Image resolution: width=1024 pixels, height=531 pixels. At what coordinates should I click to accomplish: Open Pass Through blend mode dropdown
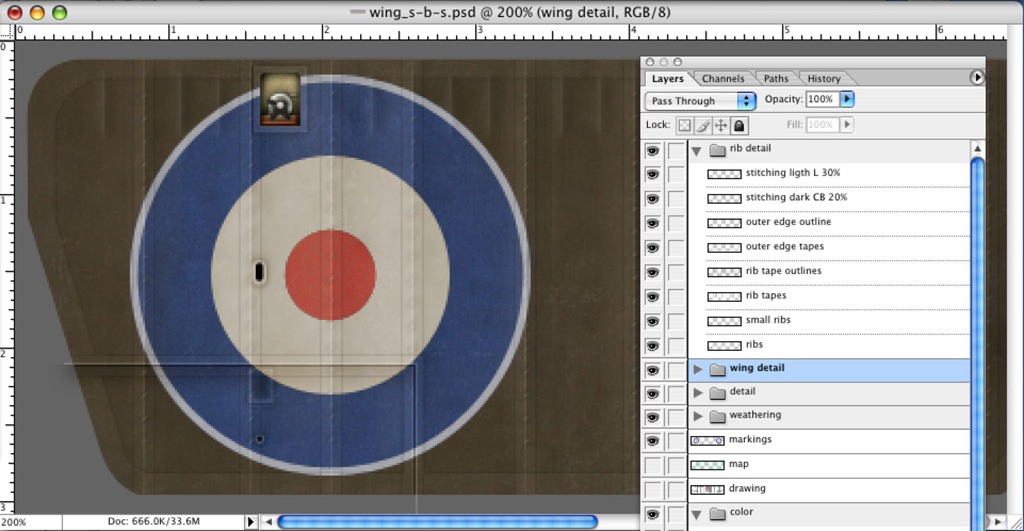[x=700, y=101]
